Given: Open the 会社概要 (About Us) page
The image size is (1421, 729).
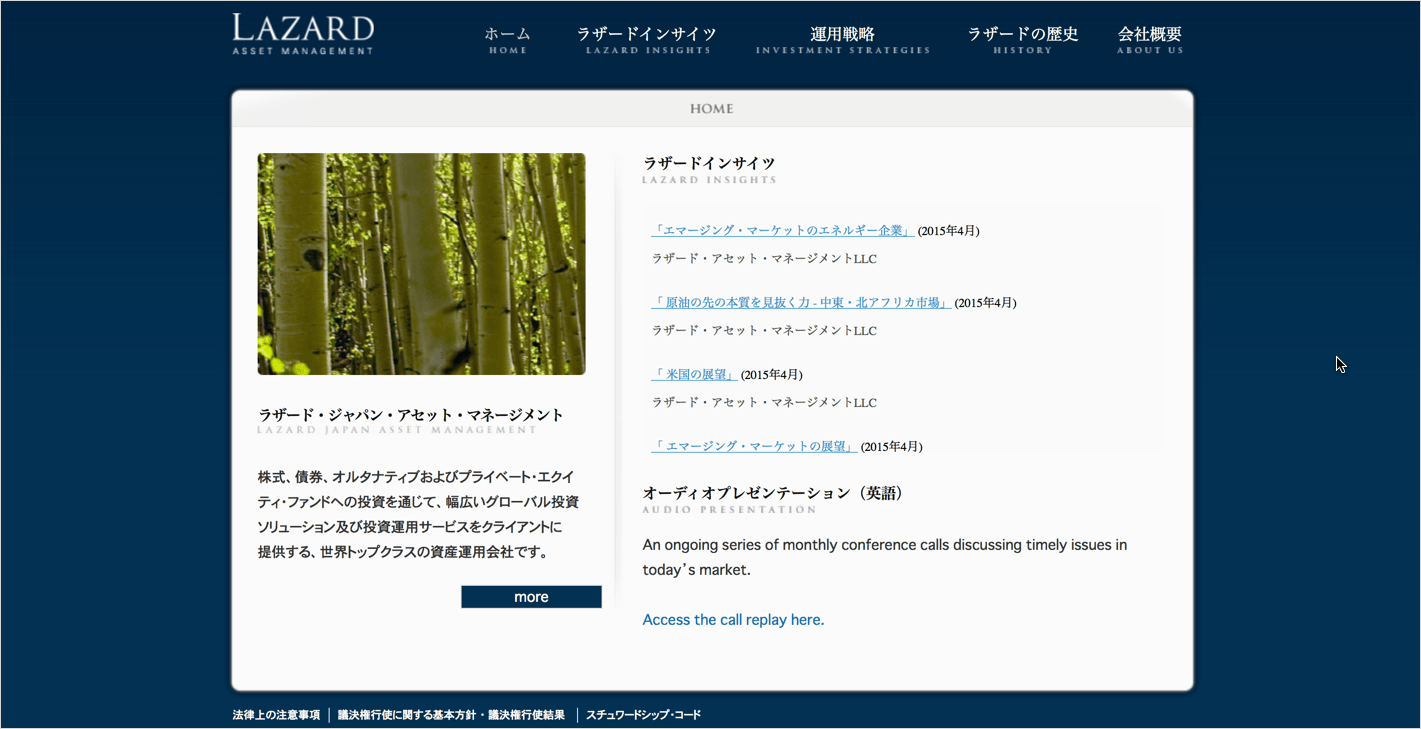Looking at the screenshot, I should click(1152, 36).
